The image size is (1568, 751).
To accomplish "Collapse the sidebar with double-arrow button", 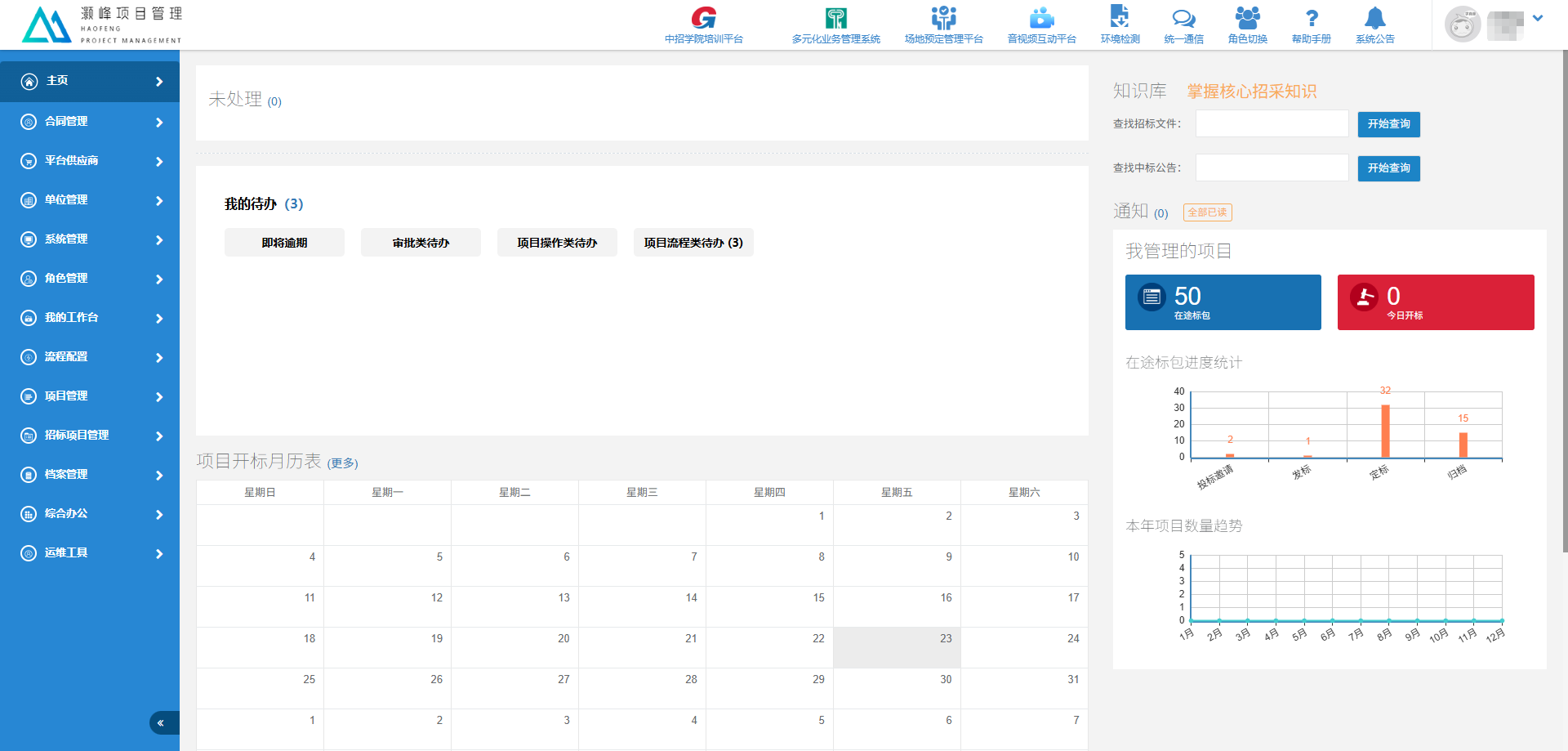I will 161,722.
